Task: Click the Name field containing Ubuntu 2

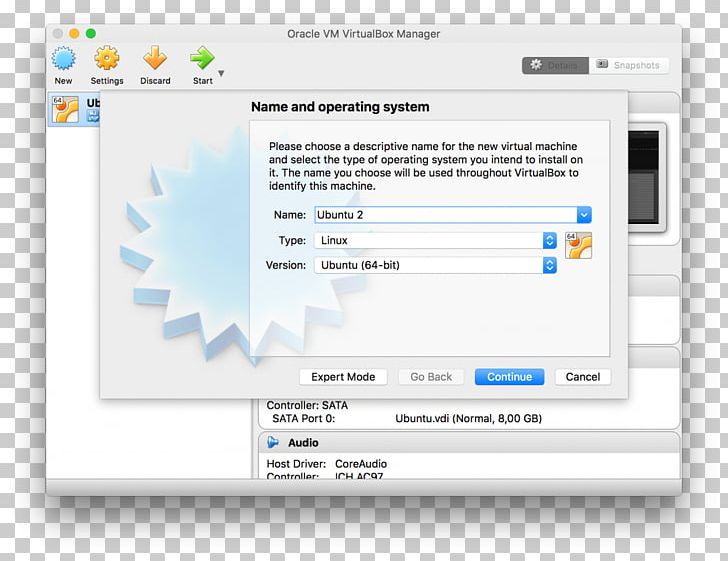Action: click(x=446, y=215)
